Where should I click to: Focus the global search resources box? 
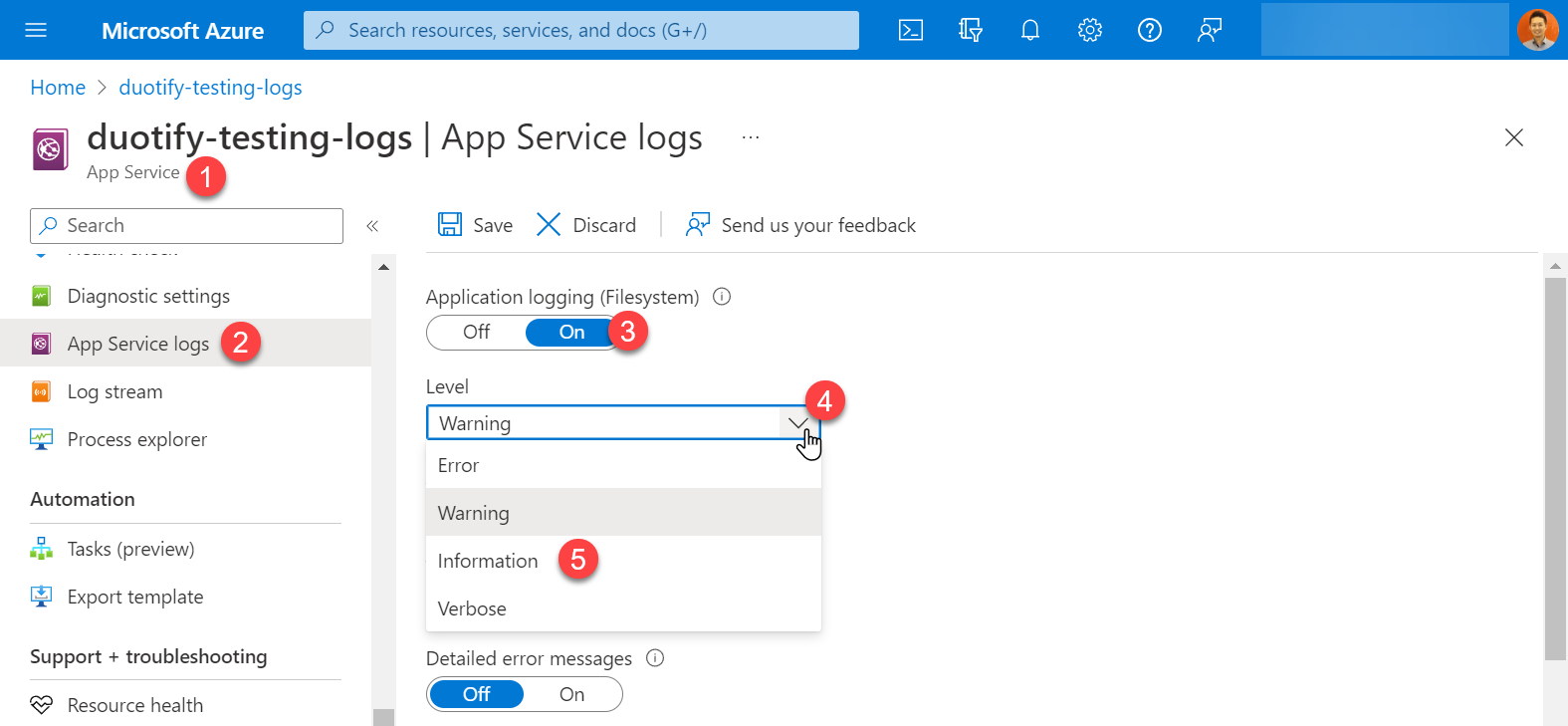pyautogui.click(x=581, y=30)
